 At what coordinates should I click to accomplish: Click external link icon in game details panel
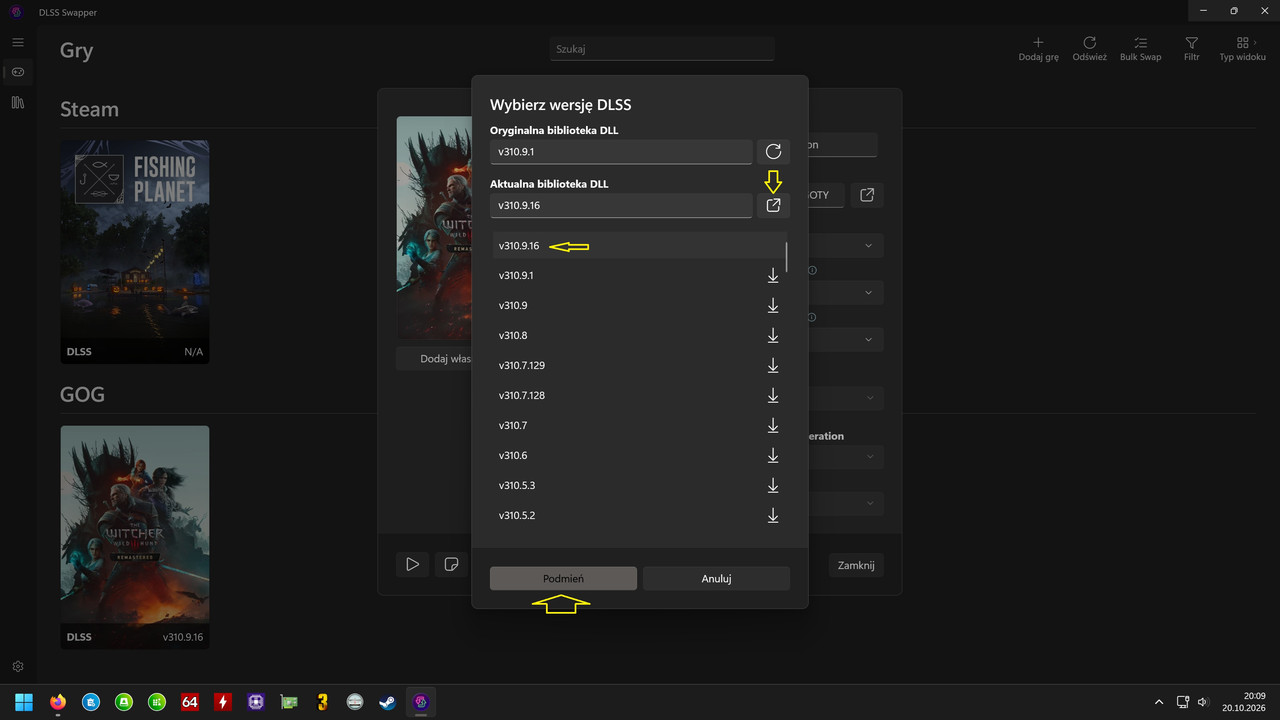click(x=867, y=195)
